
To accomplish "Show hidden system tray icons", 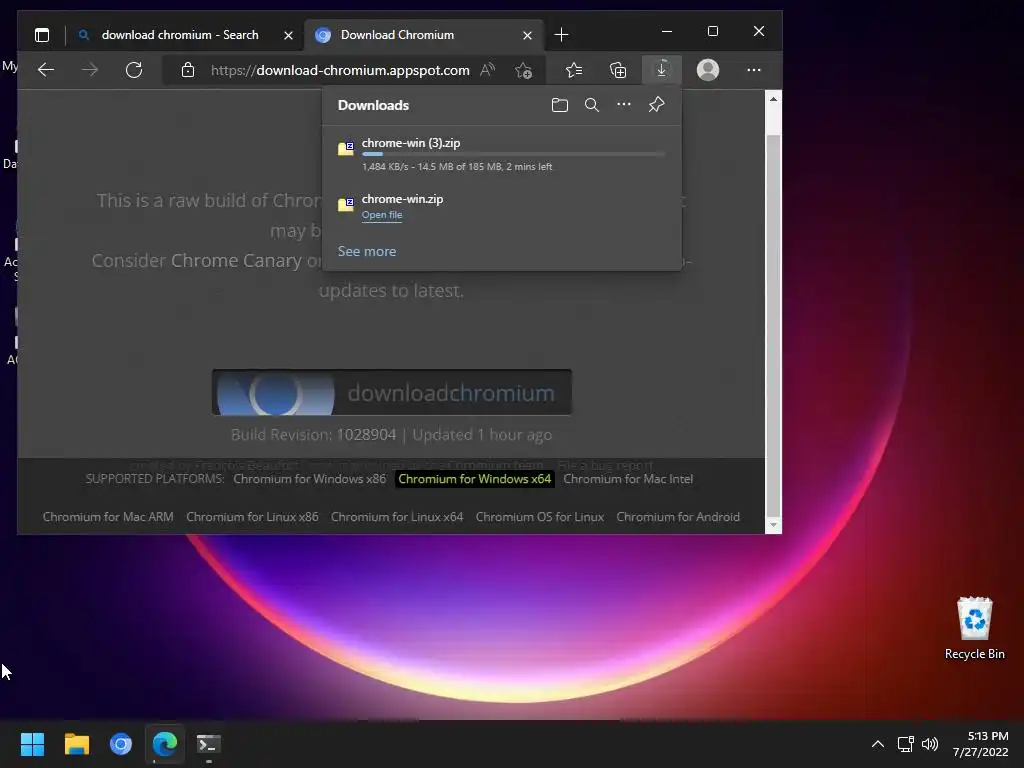I will click(x=878, y=744).
